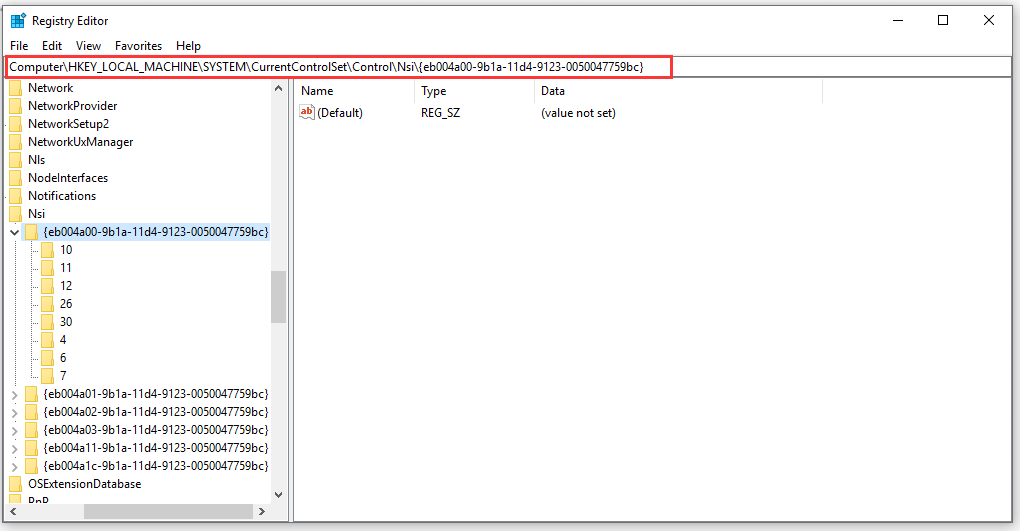Screen dimensions: 1020x531
Task: Select the Nls key
Action: point(36,159)
